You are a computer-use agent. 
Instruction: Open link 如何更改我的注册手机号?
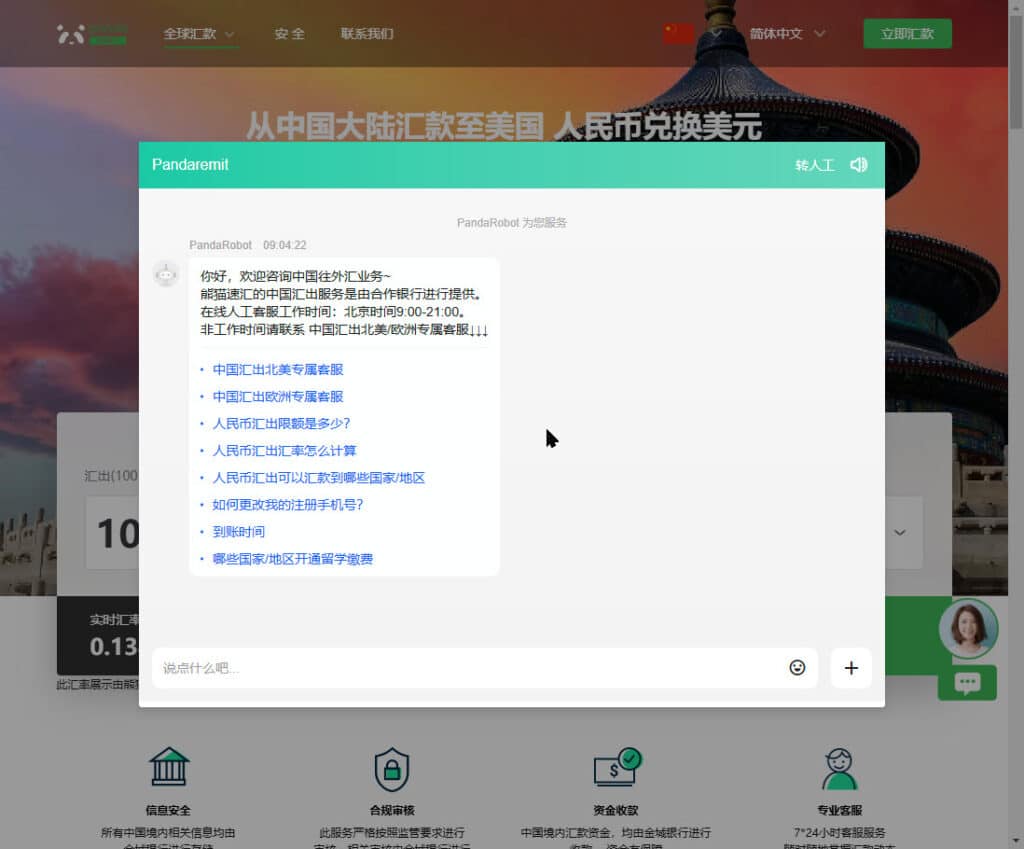pos(287,505)
